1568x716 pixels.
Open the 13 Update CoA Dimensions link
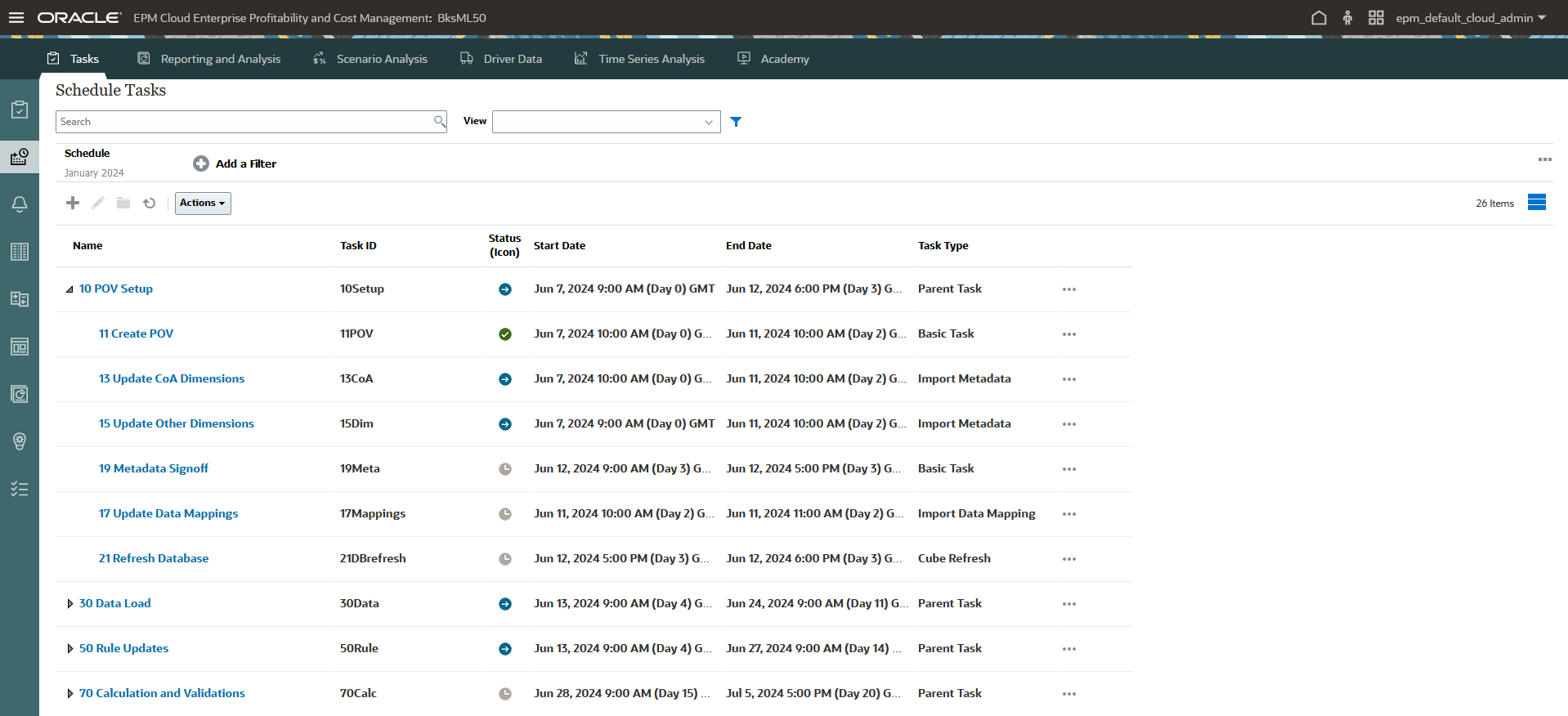[x=172, y=378]
